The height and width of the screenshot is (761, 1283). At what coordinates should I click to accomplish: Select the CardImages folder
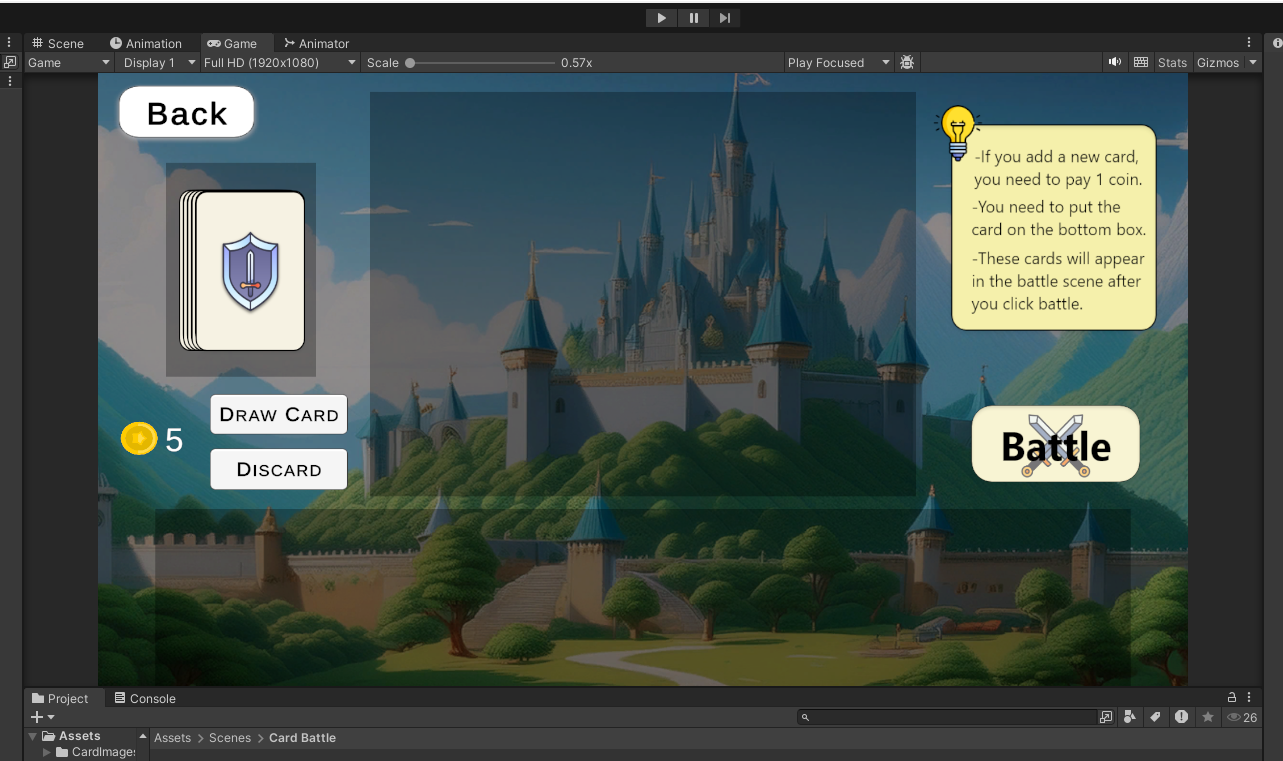[96, 752]
